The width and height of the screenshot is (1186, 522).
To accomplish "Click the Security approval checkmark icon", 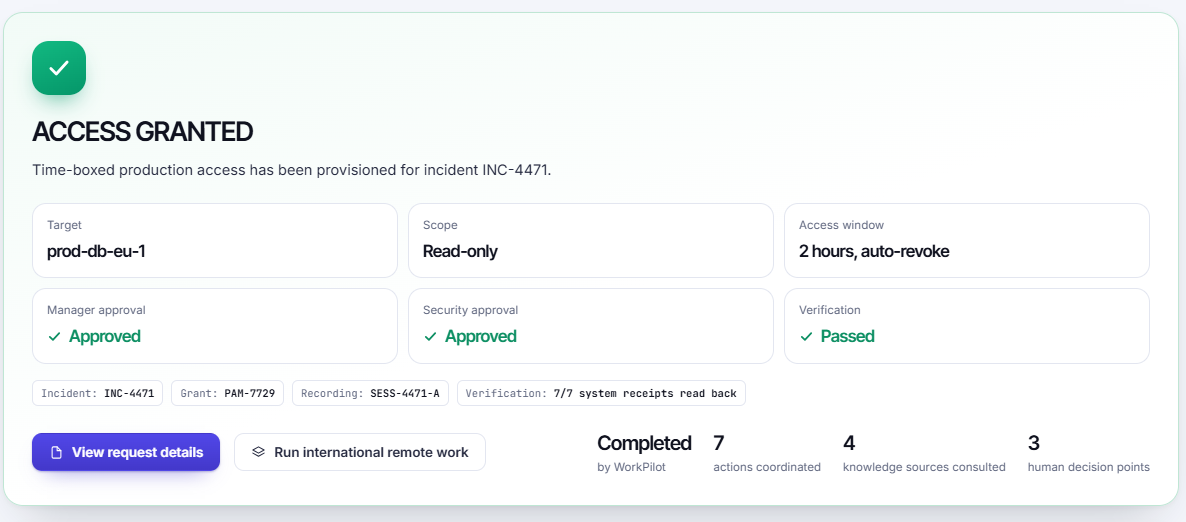I will tap(430, 337).
